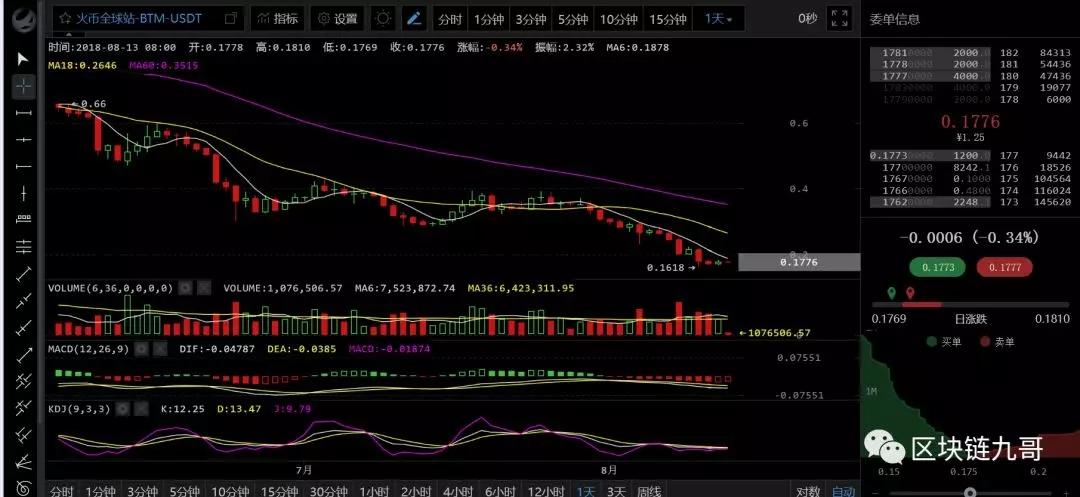Screen dimensions: 1080x497
Task: Switch to 15分钟 in top toolbar
Action: [x=668, y=19]
